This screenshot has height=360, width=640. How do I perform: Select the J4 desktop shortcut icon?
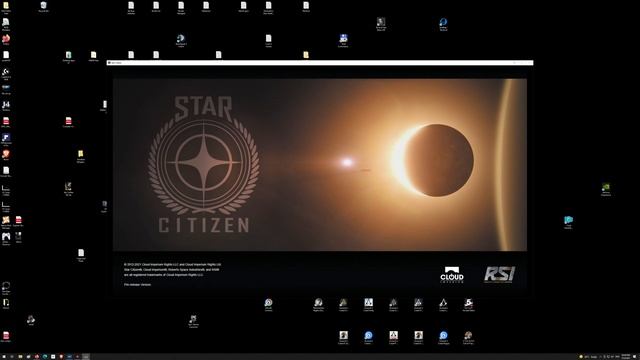click(6, 106)
